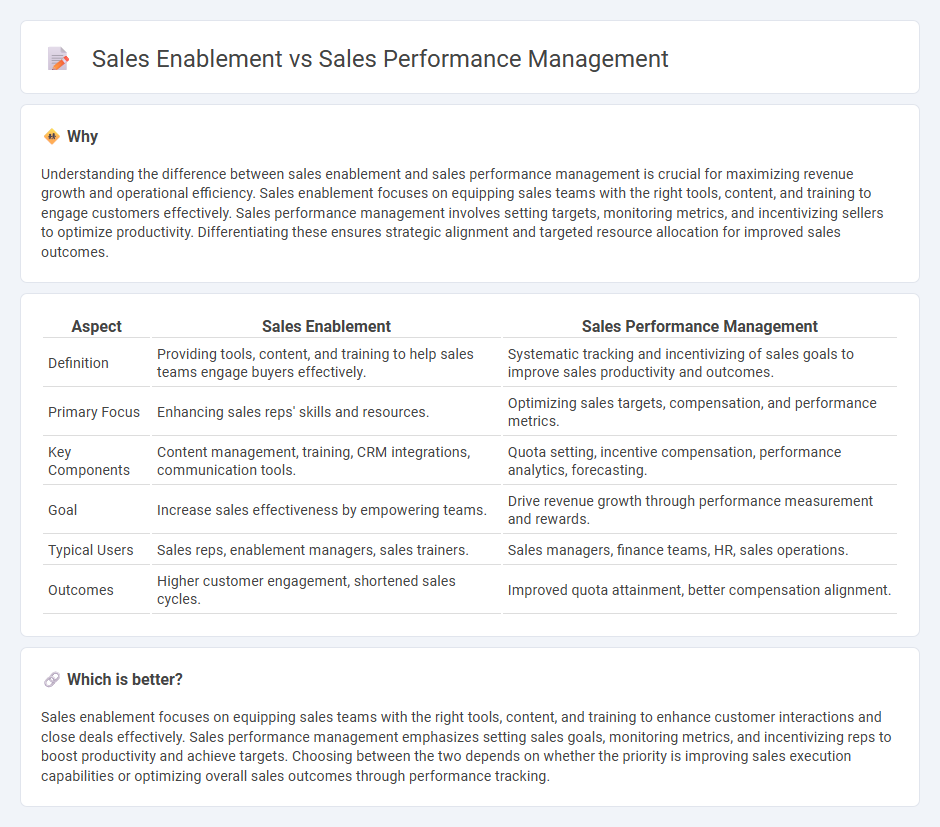Click cell 'Sales managers, finance teams, HR, sales operations.'
940x827 pixels.
(700, 550)
